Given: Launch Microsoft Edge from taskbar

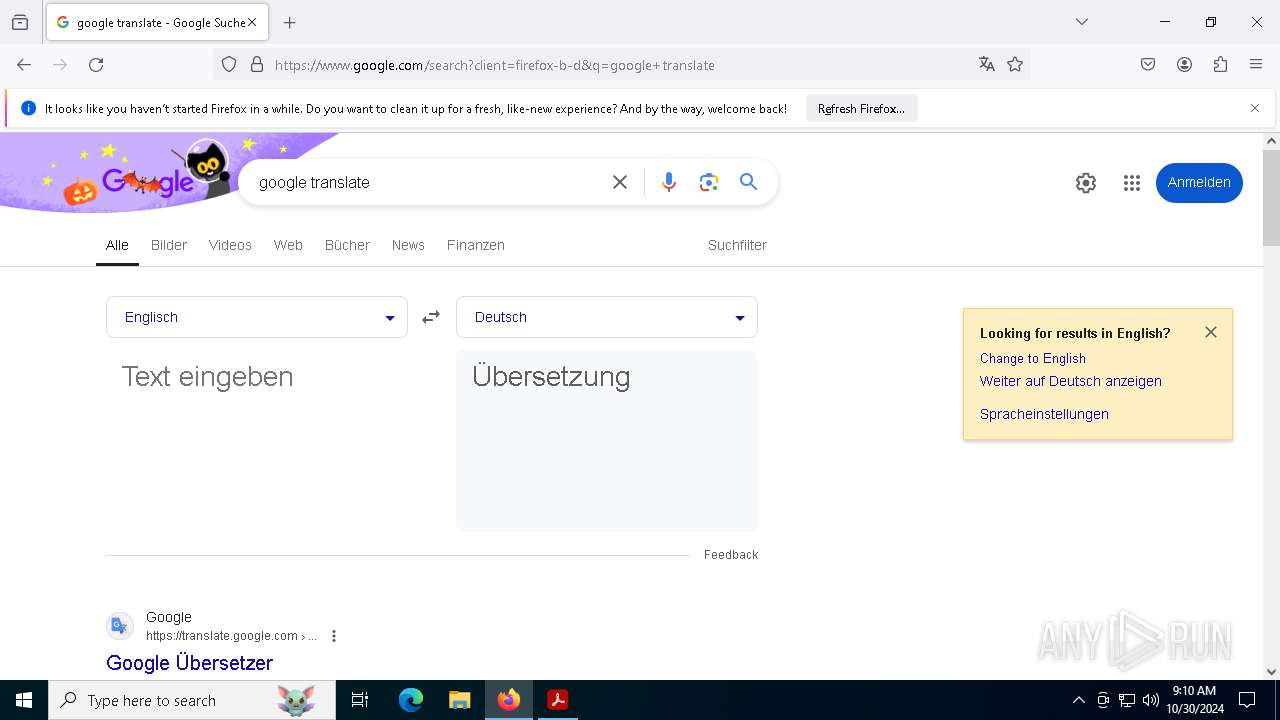Looking at the screenshot, I should click(411, 700).
